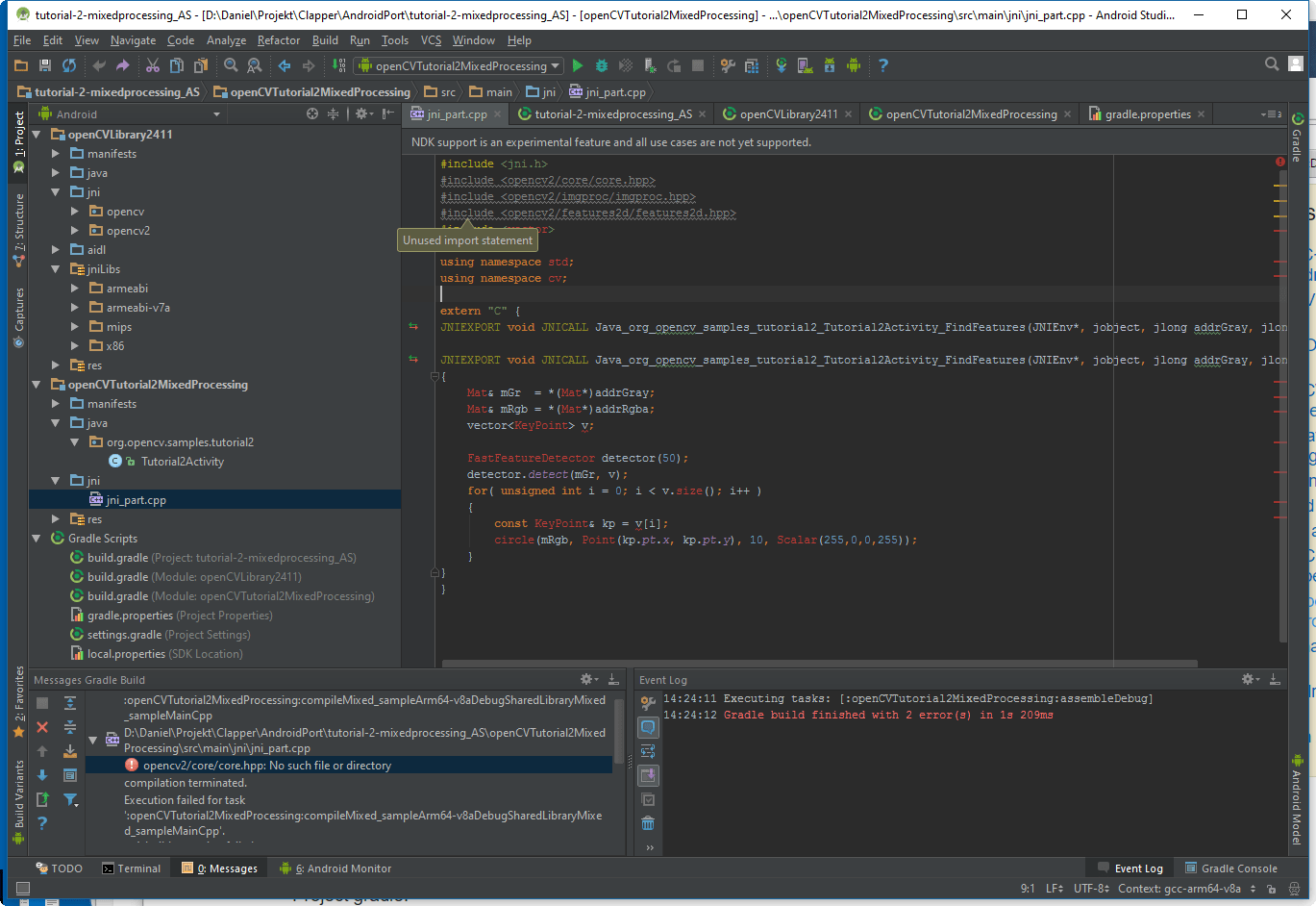Open Event Log gear settings

(x=1250, y=679)
